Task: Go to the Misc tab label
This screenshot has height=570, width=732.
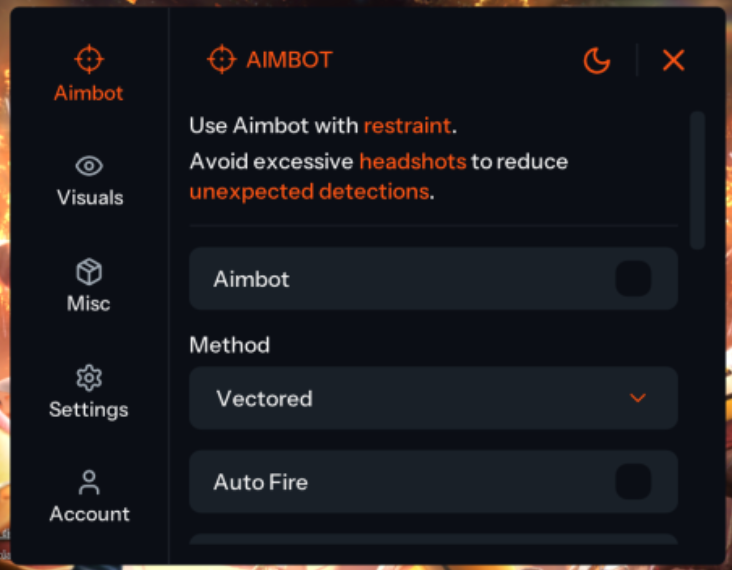Action: pos(88,303)
